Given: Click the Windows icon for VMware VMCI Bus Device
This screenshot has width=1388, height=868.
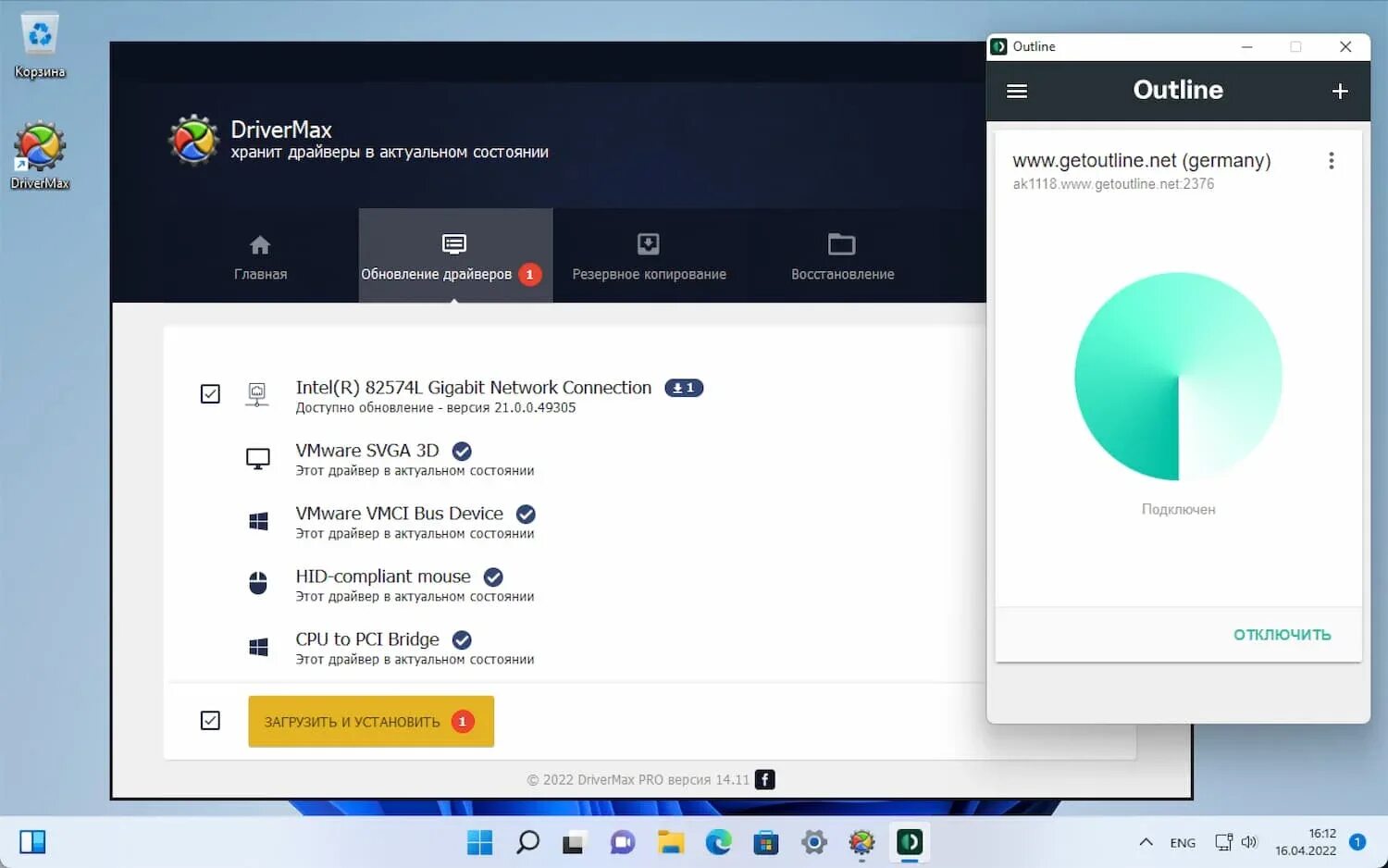Looking at the screenshot, I should pos(258,522).
